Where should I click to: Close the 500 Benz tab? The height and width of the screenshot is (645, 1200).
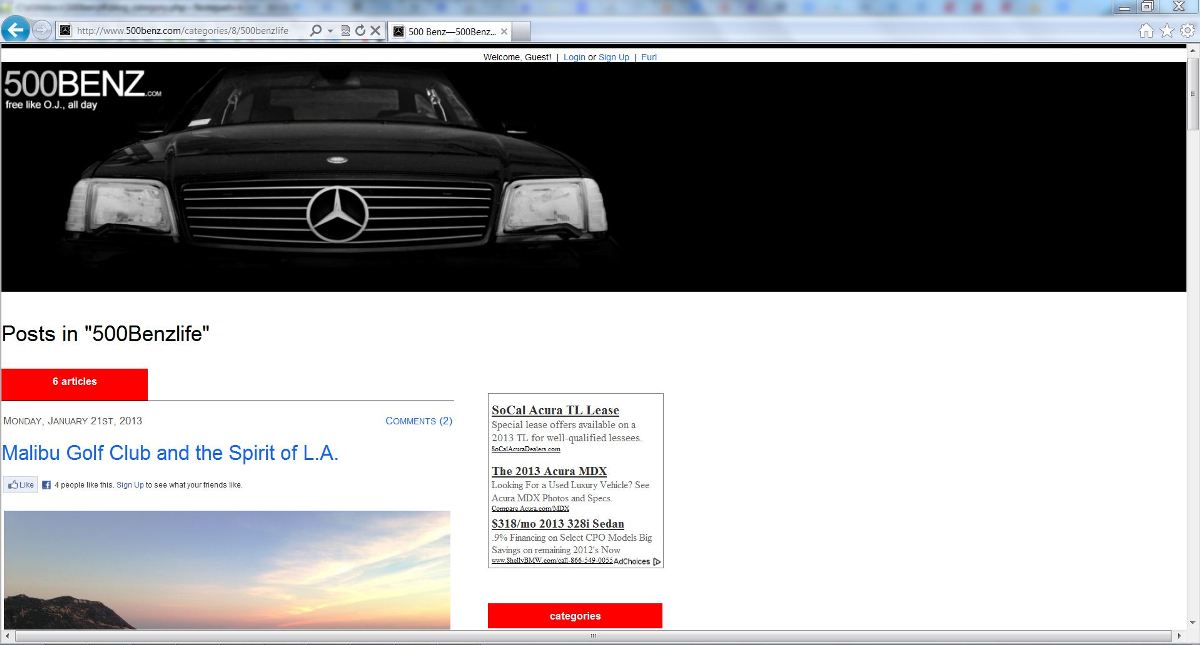point(504,31)
